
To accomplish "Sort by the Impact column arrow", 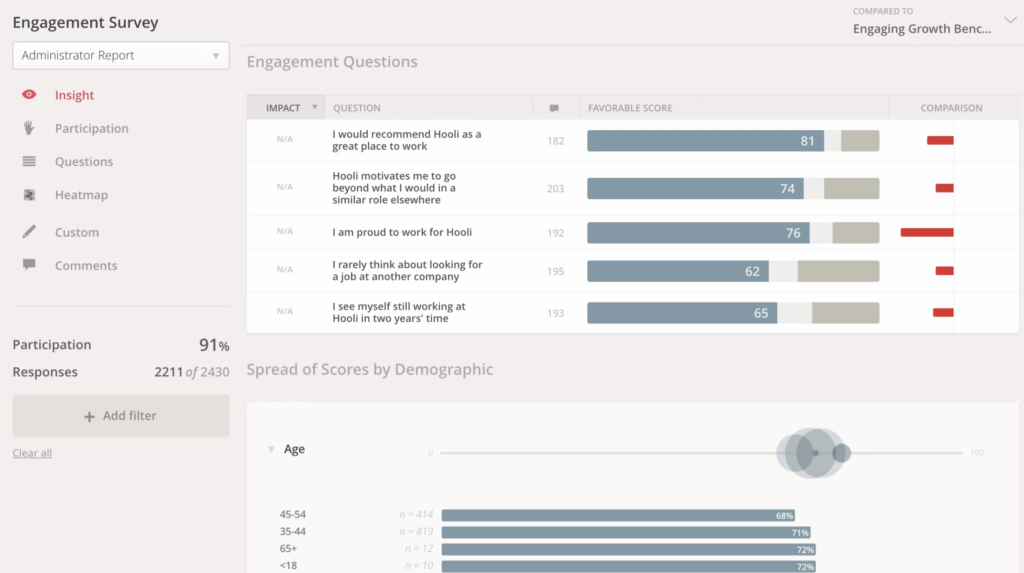I will tap(316, 108).
